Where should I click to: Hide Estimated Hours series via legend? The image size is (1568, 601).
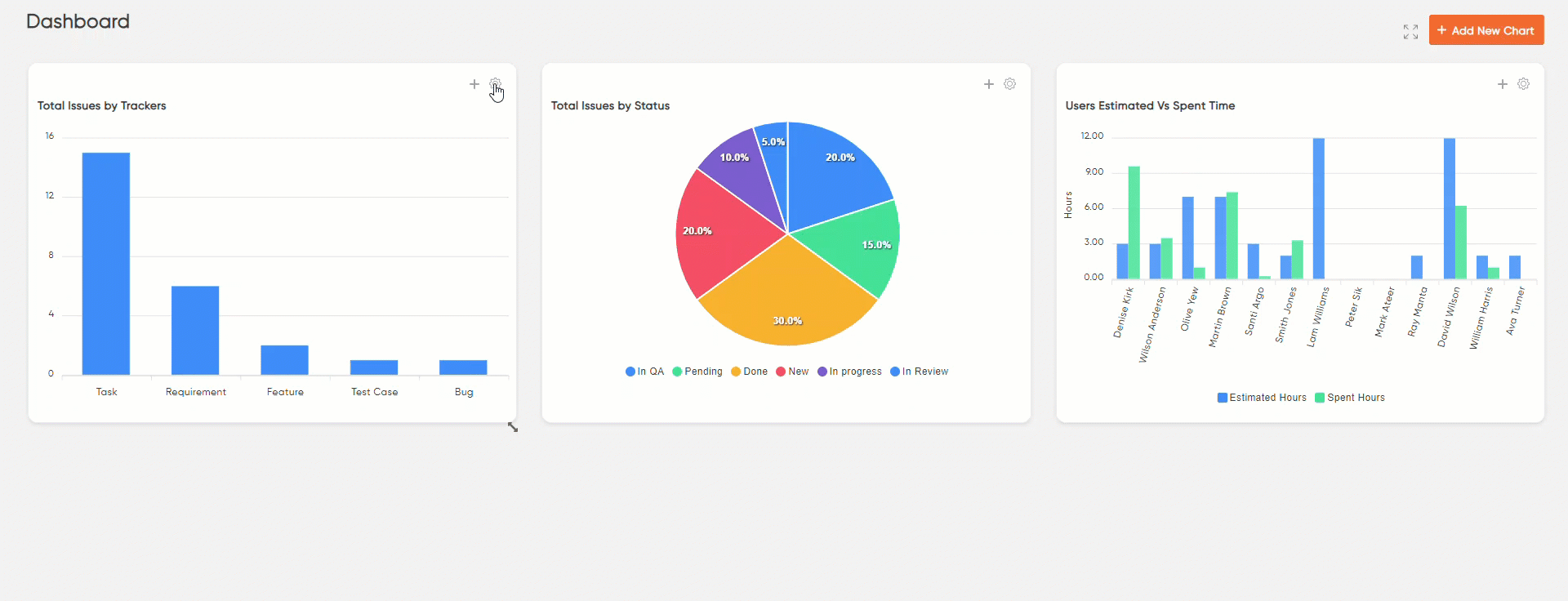click(x=1262, y=398)
